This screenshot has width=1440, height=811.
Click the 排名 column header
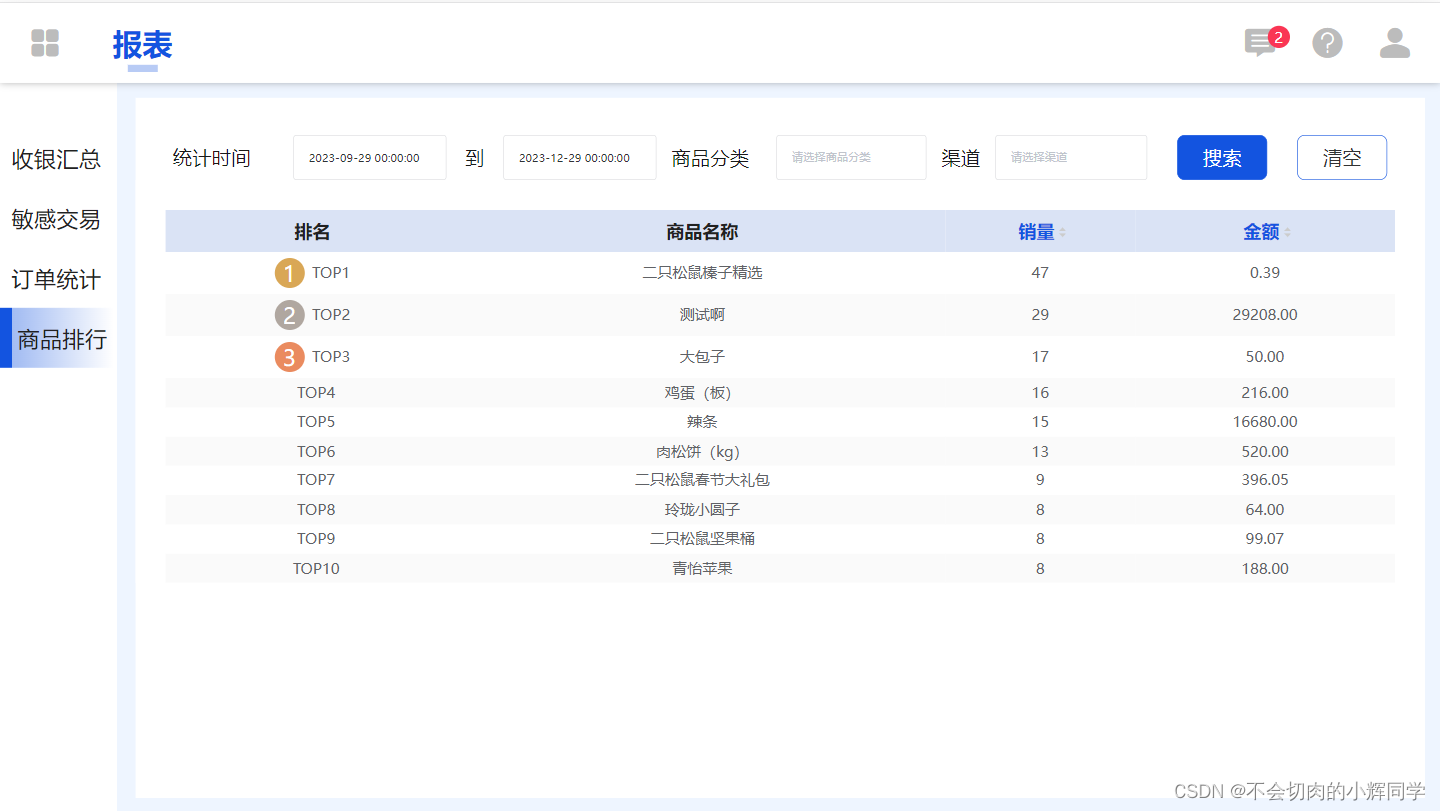[x=312, y=232]
